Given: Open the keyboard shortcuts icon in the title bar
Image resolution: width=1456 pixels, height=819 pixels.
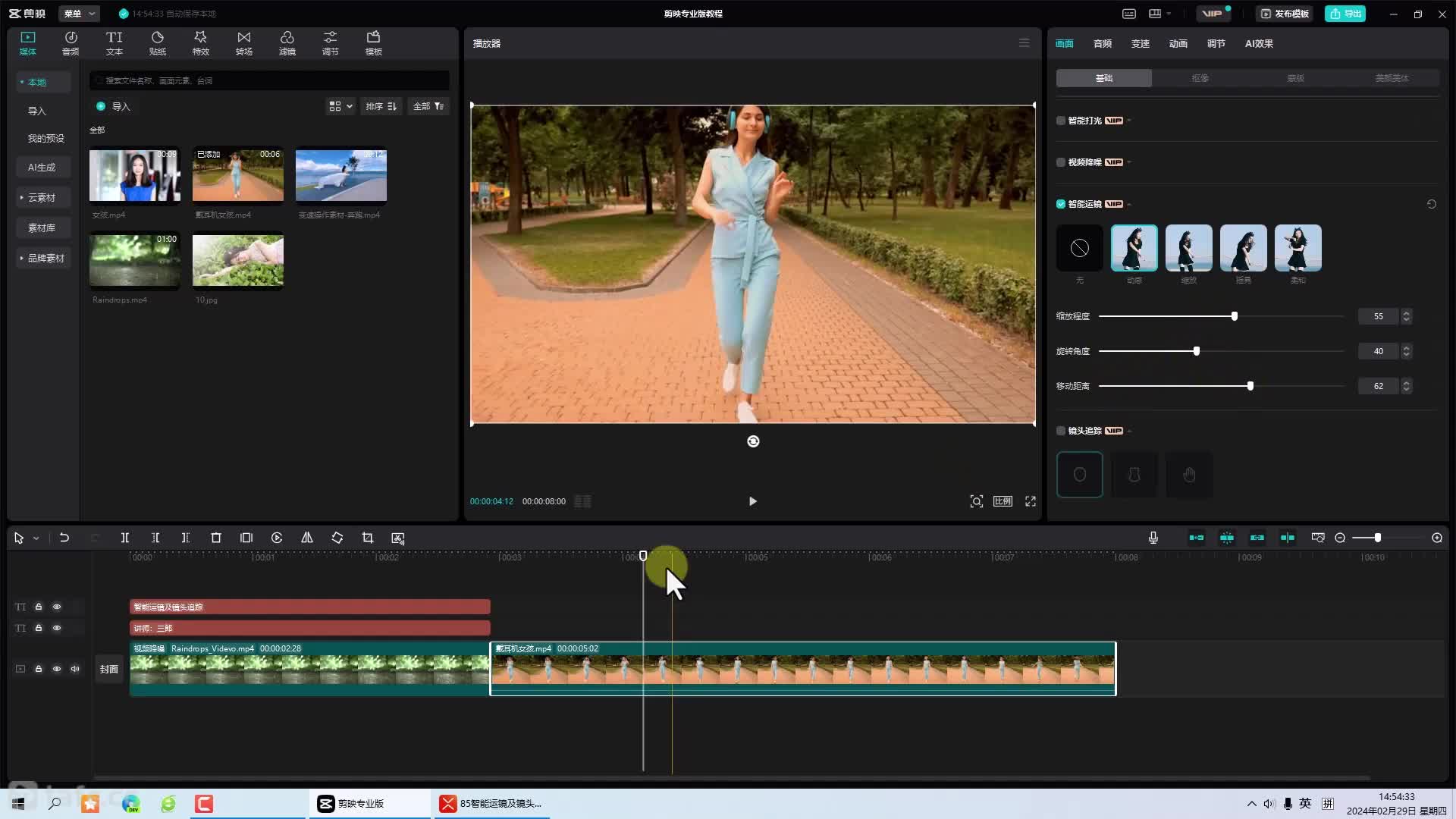Looking at the screenshot, I should click(1129, 14).
